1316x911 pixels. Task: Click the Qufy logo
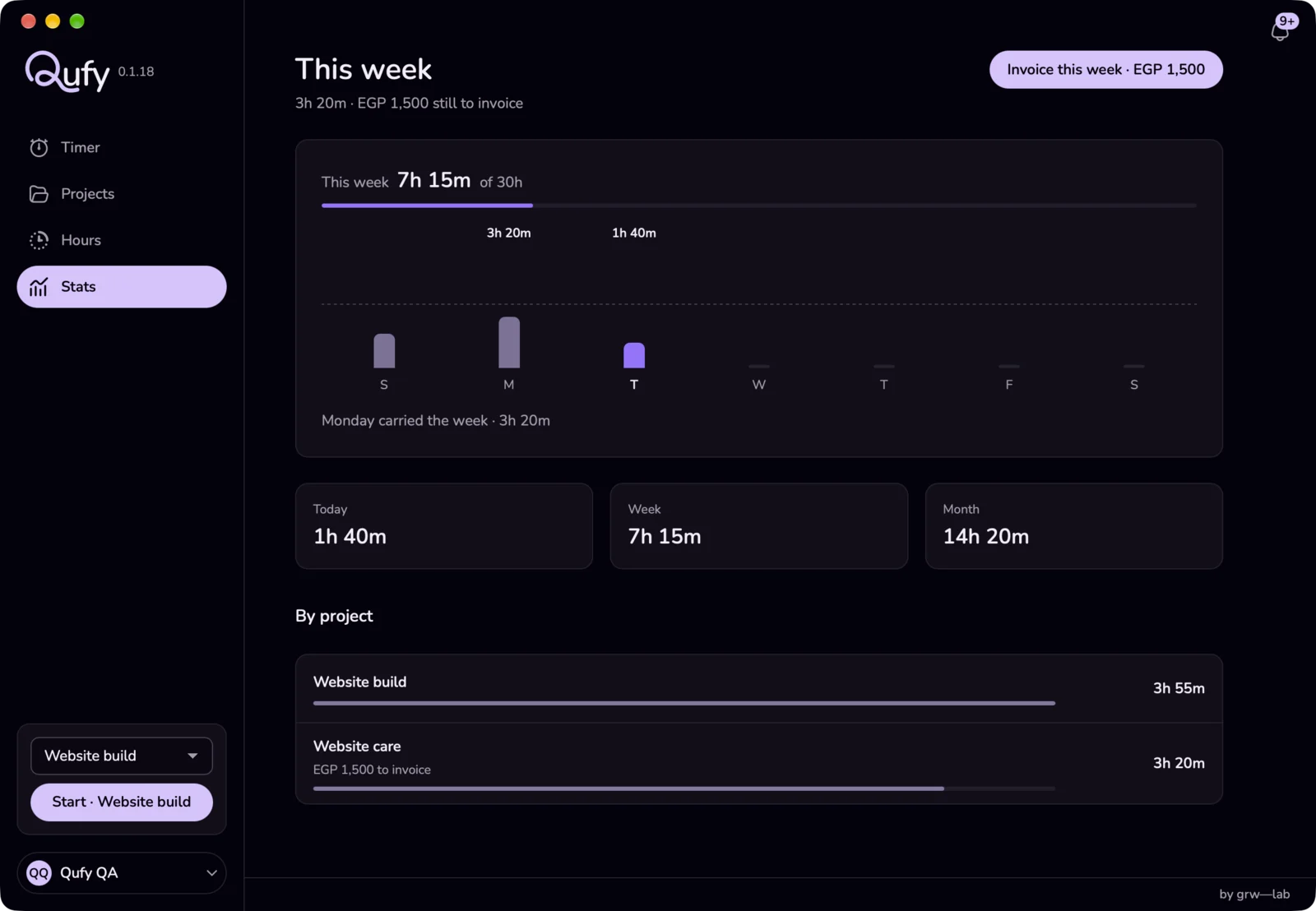[67, 72]
